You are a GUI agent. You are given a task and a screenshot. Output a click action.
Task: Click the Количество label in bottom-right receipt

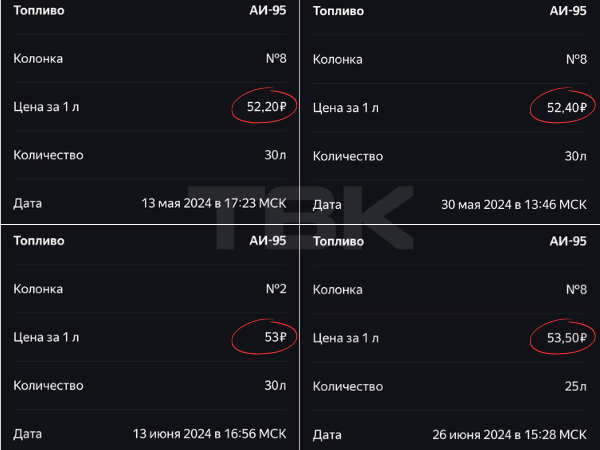coord(348,386)
